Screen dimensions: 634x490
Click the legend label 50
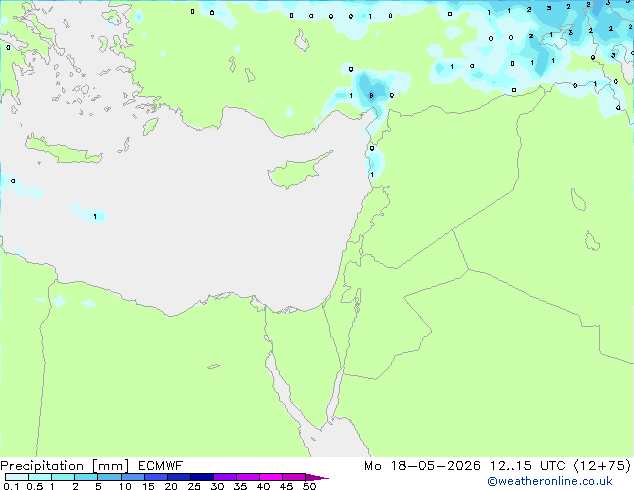point(309,486)
